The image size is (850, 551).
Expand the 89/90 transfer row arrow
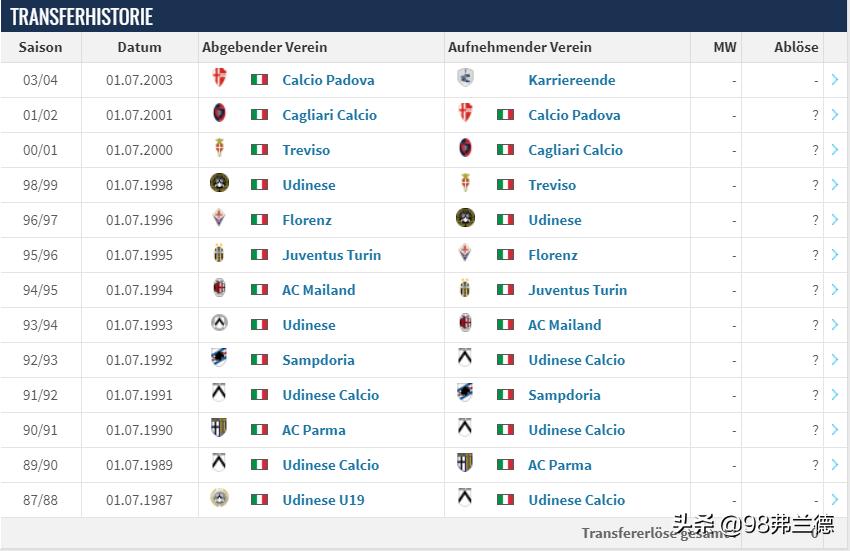pos(835,465)
